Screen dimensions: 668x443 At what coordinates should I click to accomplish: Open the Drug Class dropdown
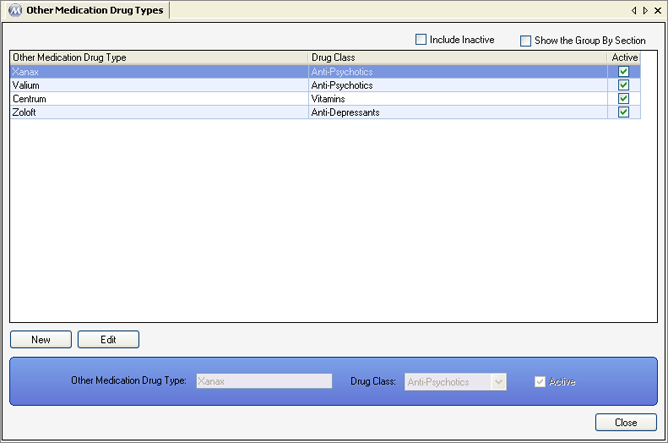[498, 382]
